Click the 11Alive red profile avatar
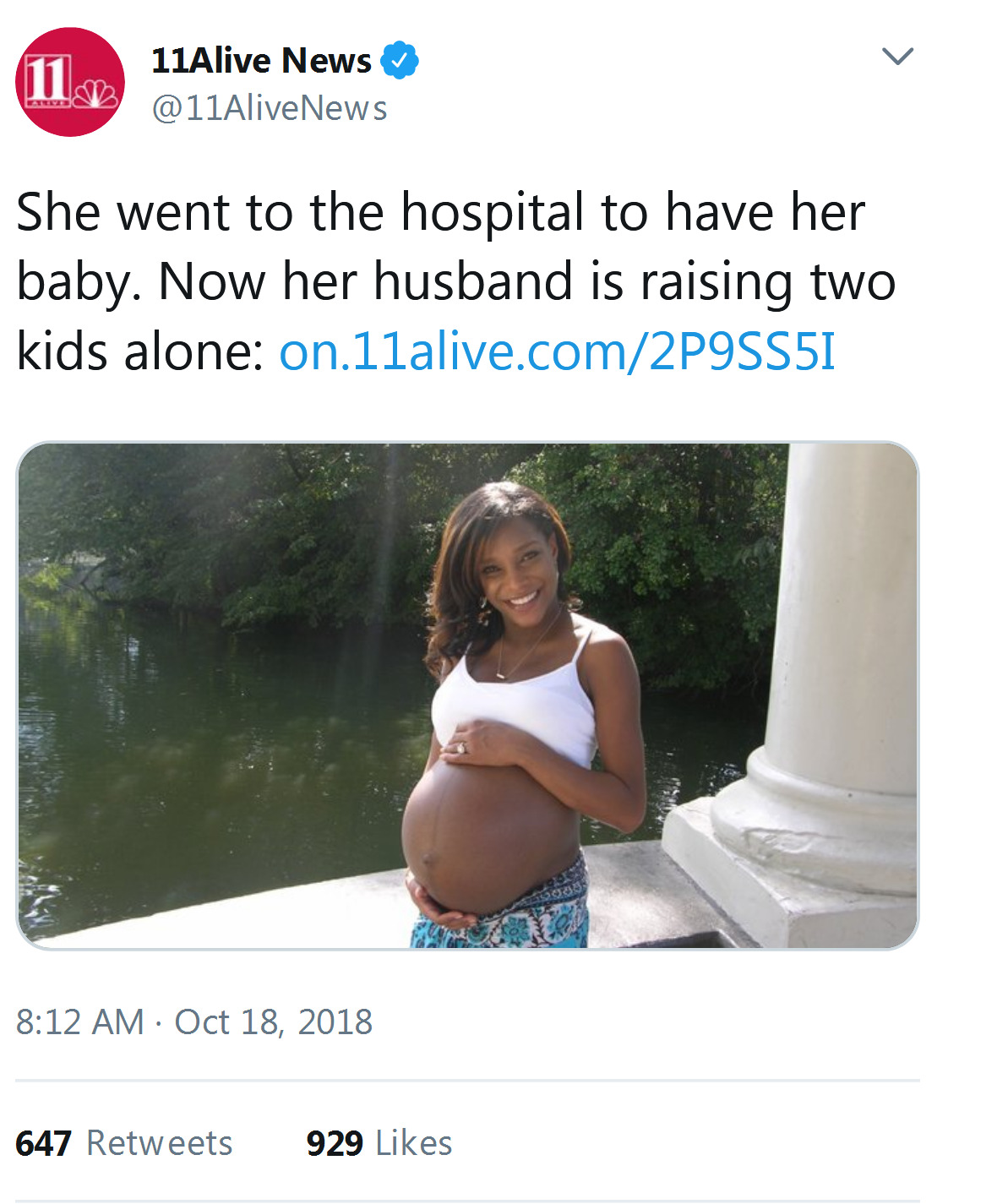1008x1204 pixels. pos(70,82)
